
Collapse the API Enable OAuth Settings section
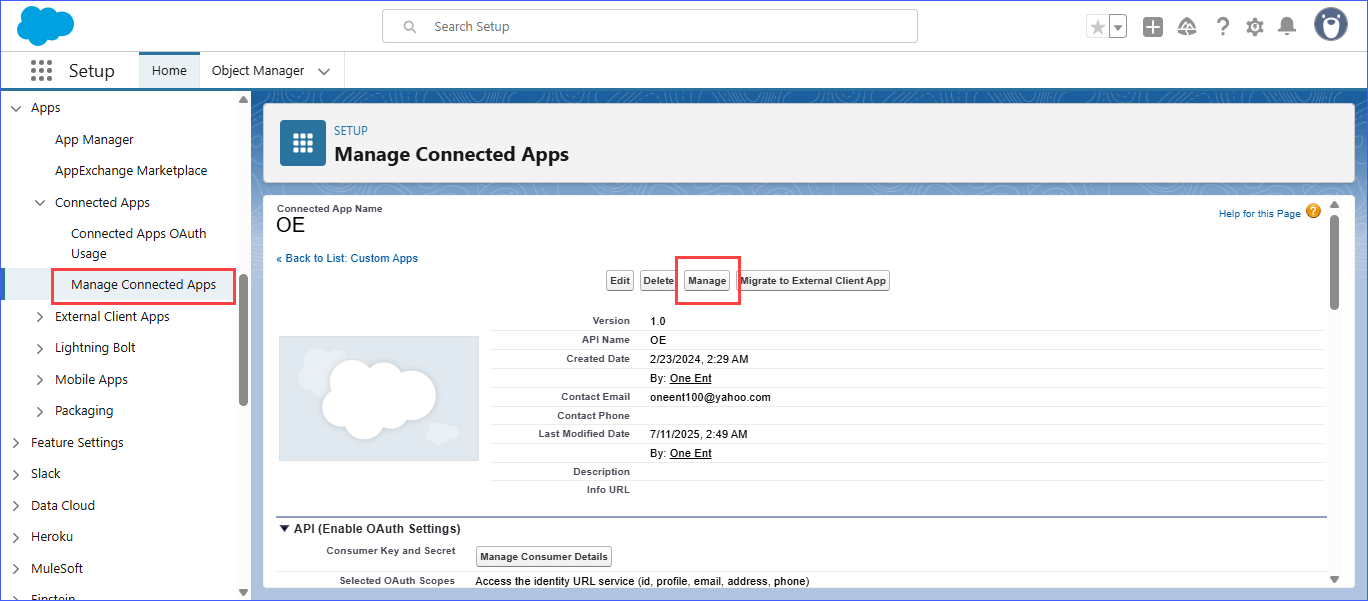click(x=283, y=528)
